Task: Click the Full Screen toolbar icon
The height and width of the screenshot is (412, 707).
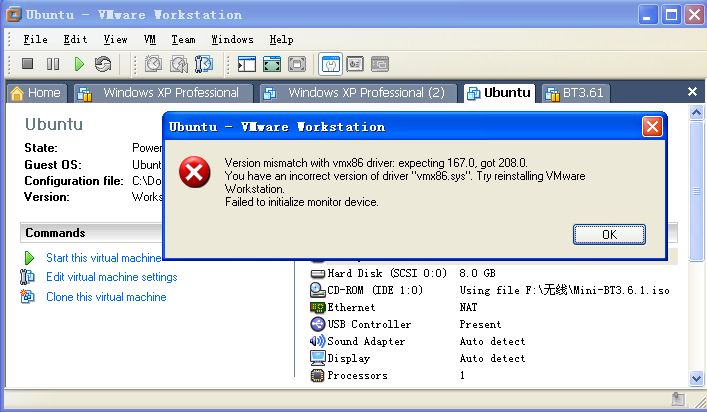Action: (297, 64)
